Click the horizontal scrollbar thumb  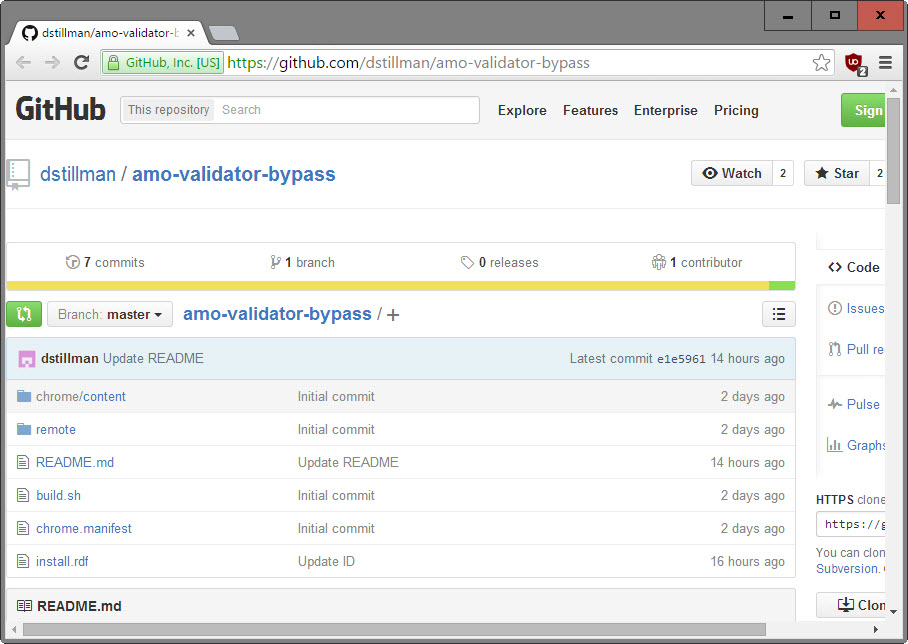click(394, 629)
